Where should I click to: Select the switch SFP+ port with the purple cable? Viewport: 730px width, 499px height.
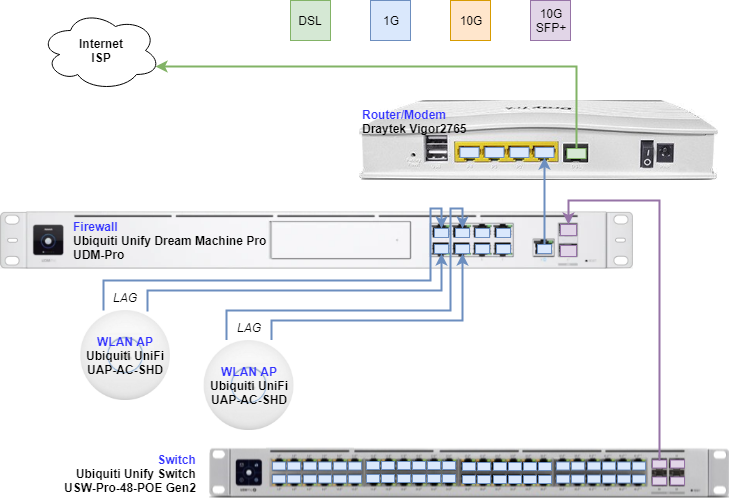[x=660, y=464]
